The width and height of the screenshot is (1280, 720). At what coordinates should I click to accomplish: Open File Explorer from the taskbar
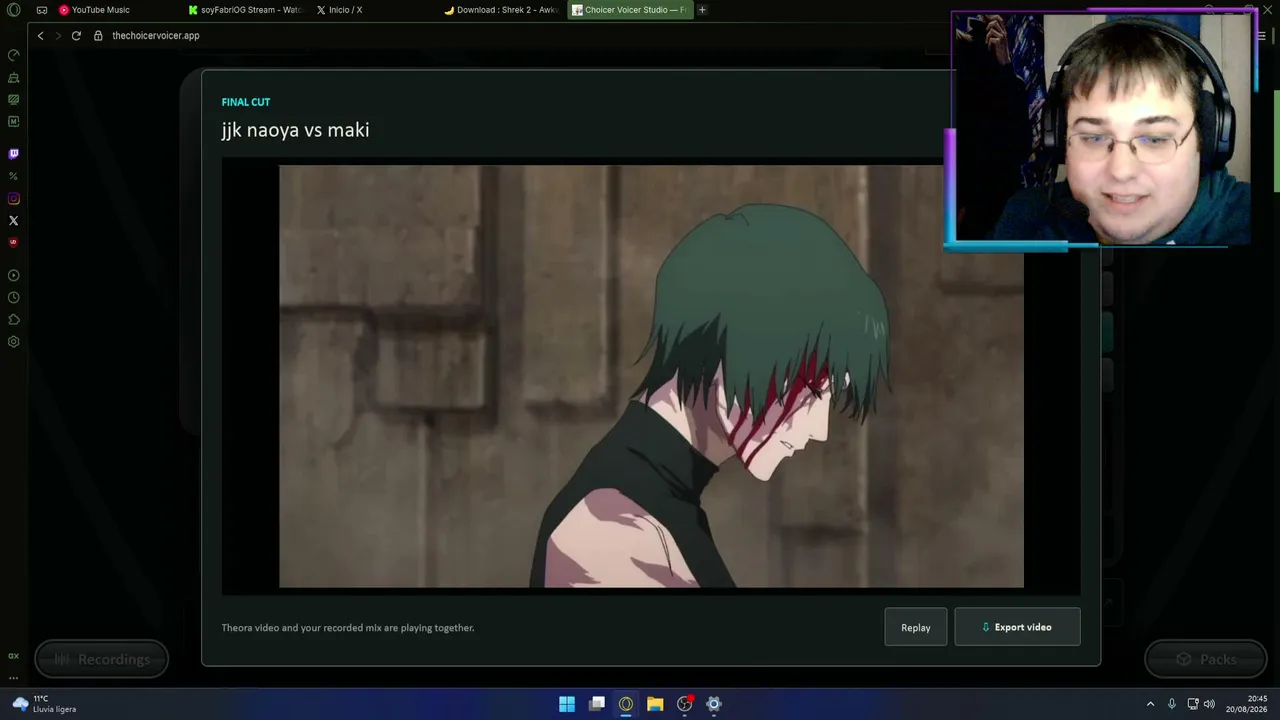tap(655, 704)
